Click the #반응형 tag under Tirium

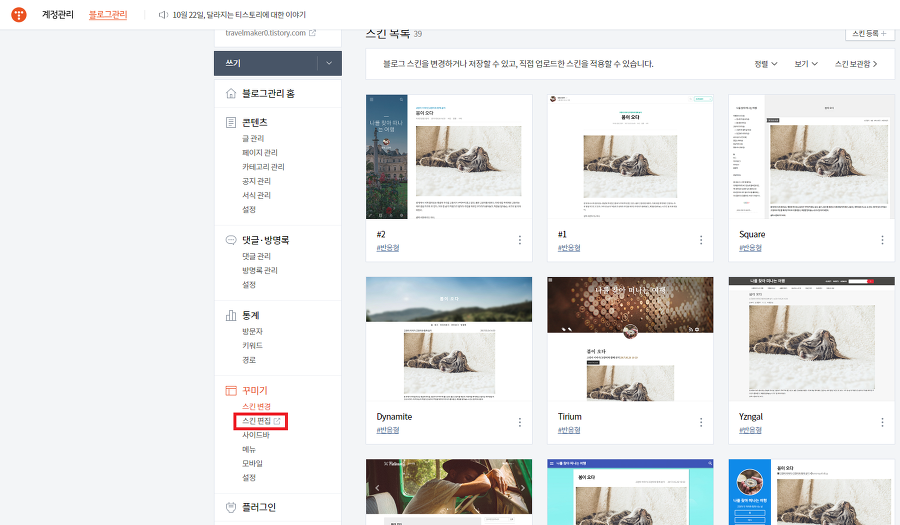[569, 430]
